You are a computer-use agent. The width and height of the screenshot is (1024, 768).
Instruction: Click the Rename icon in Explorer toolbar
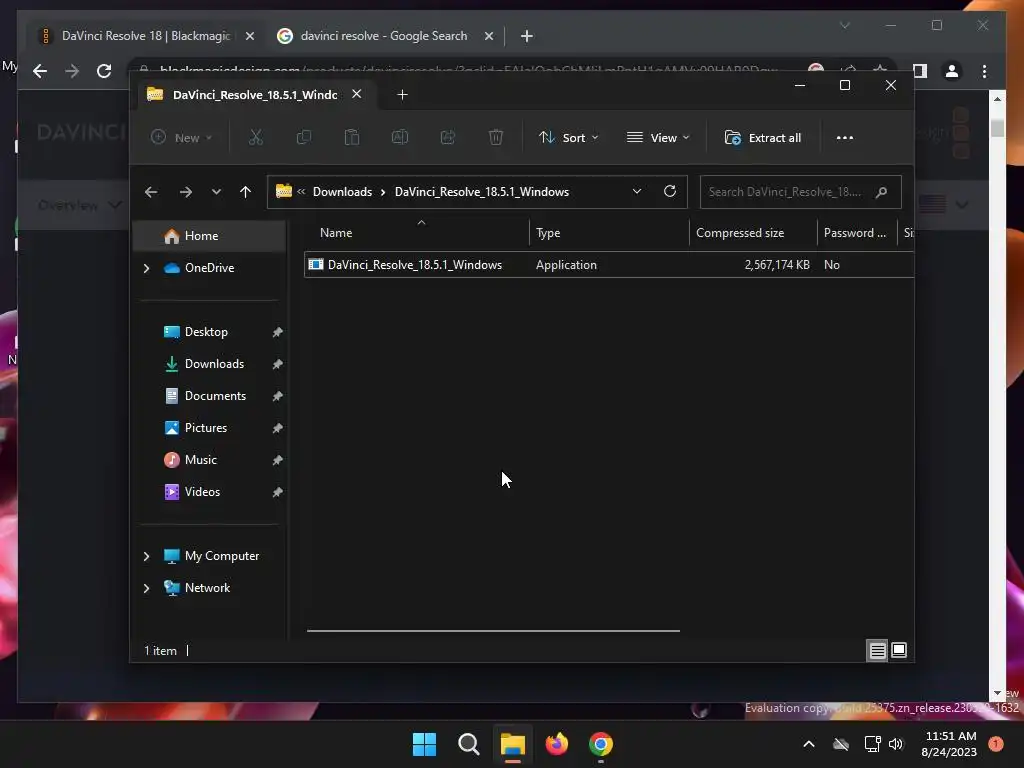coord(400,137)
